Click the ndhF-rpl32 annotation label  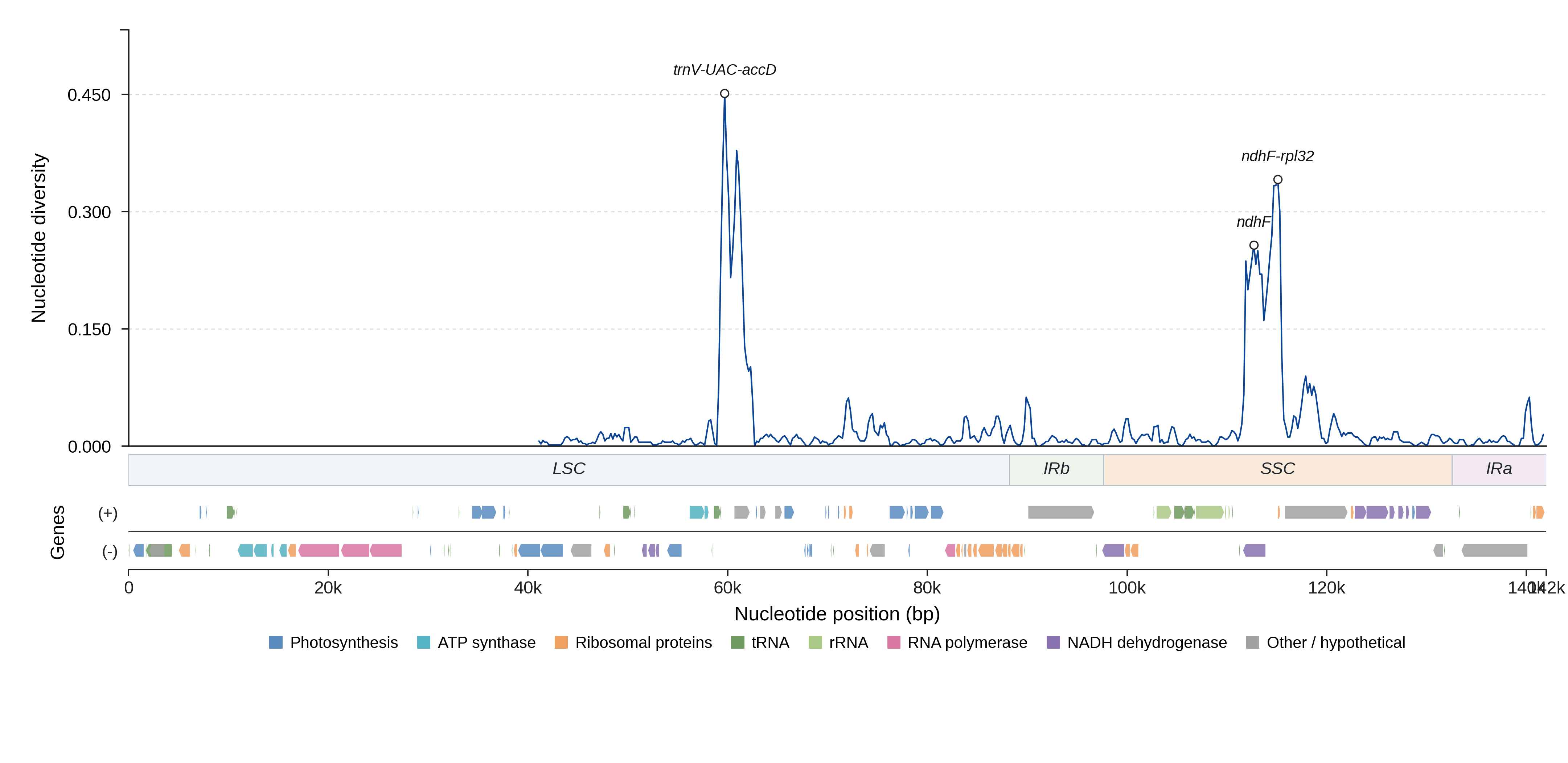click(x=1278, y=156)
